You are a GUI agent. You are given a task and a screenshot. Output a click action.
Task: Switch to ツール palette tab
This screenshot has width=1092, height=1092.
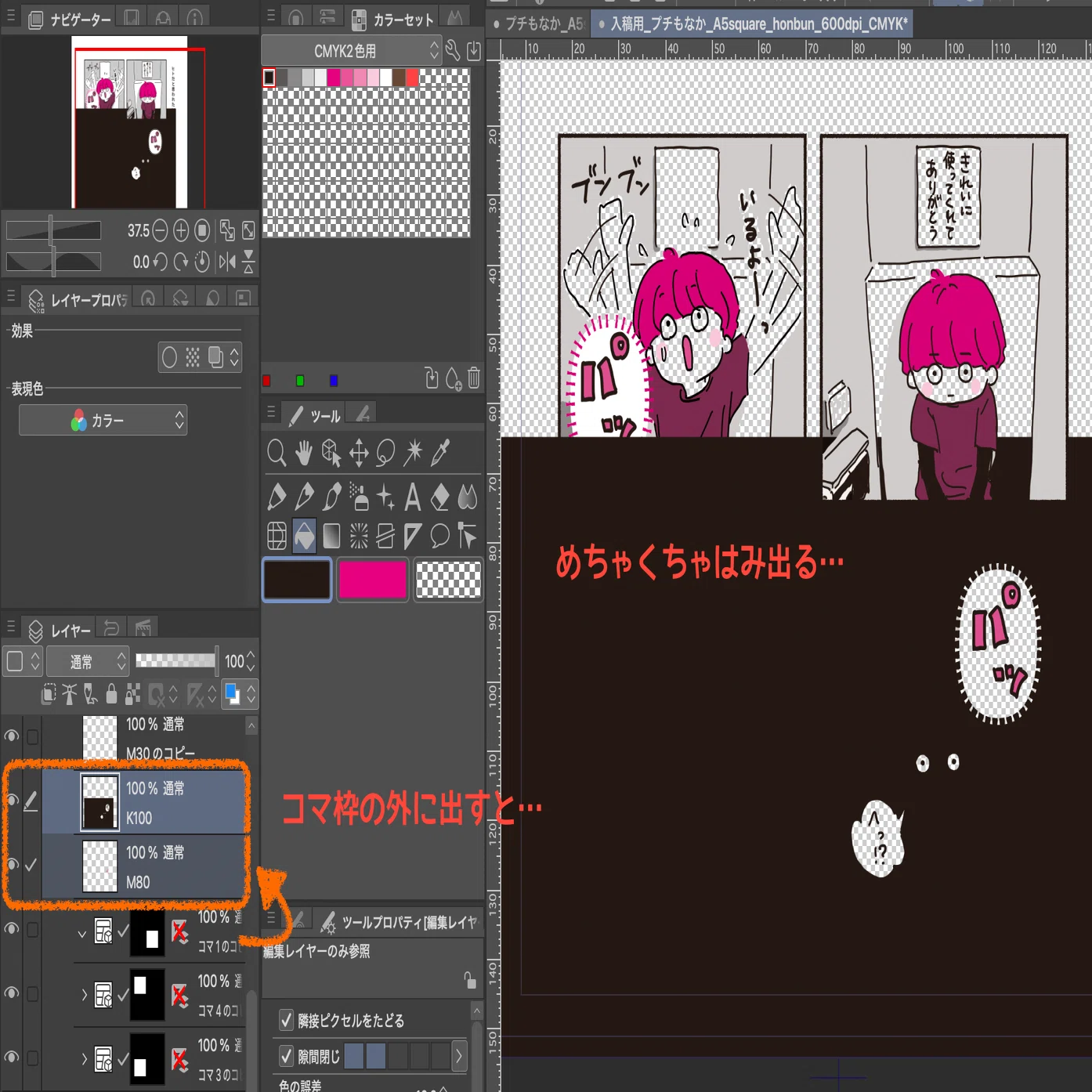[x=315, y=415]
